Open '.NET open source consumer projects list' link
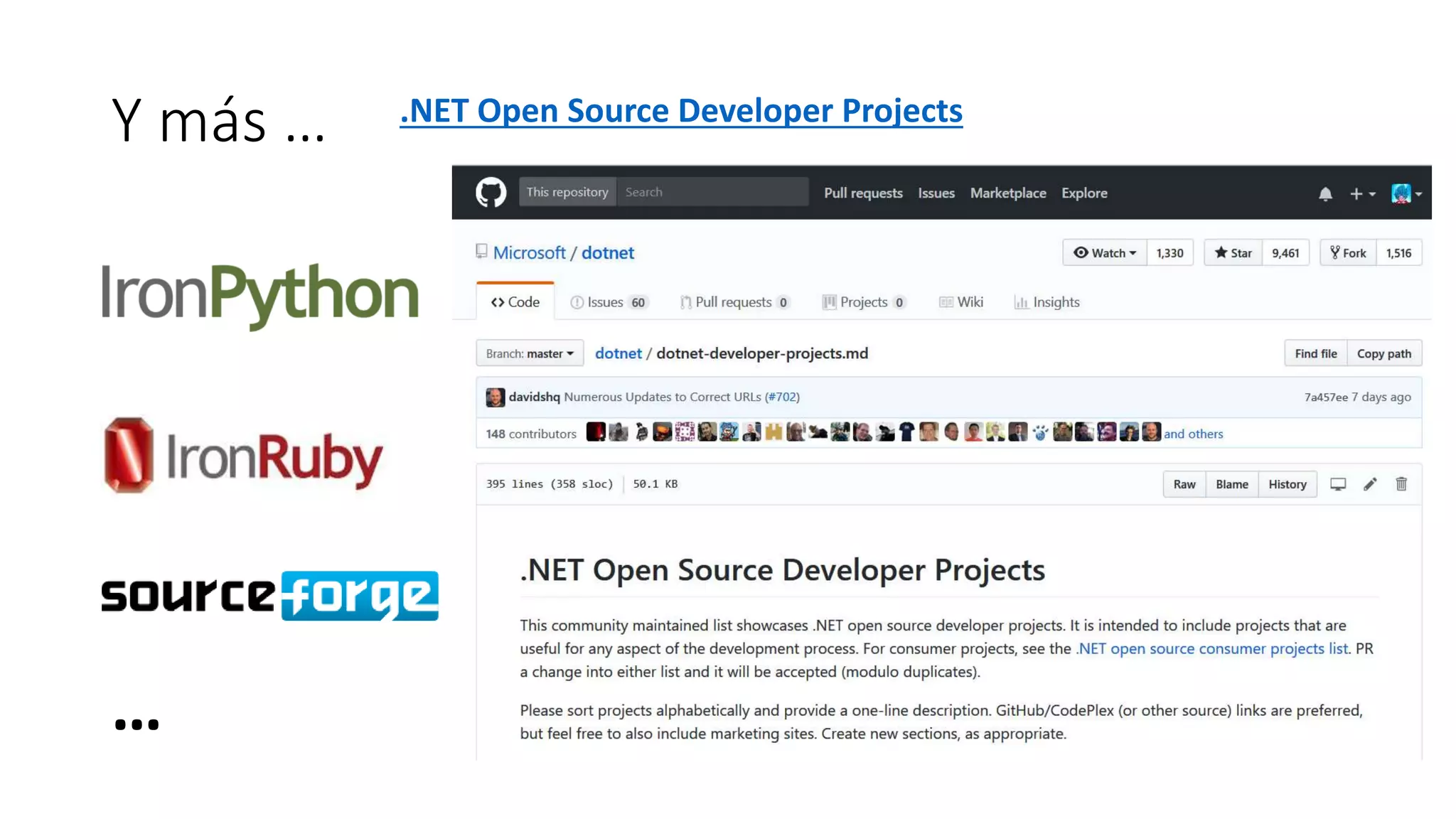 tap(1212, 648)
